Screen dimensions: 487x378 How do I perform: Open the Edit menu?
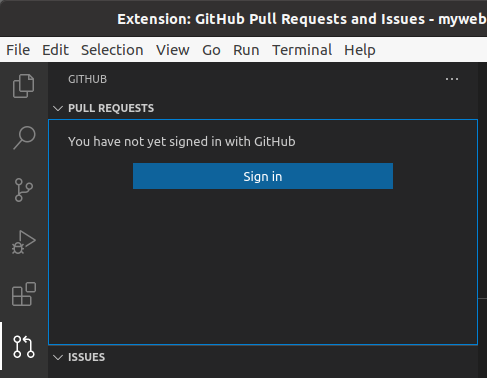[x=55, y=50]
